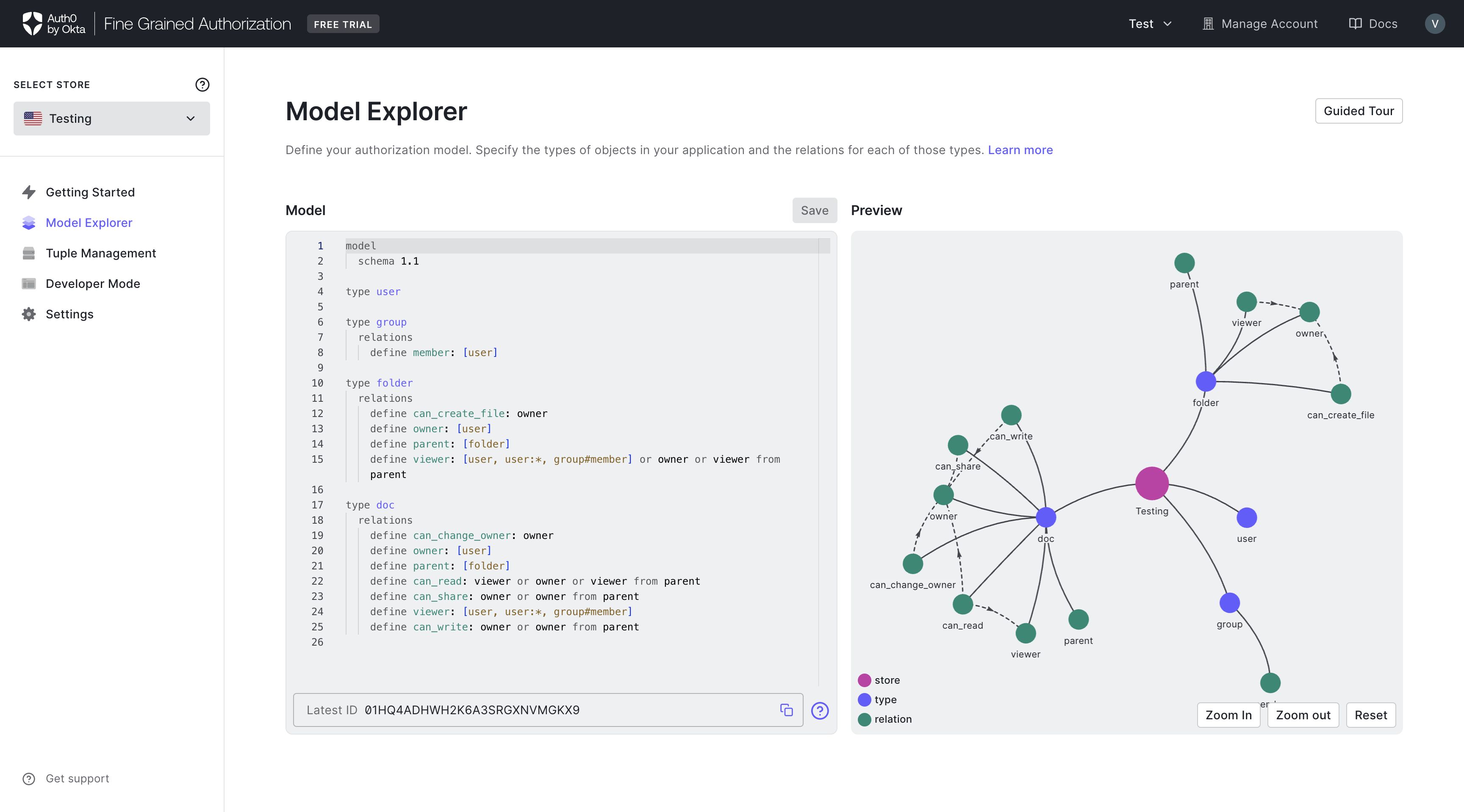Click the US flag icon in store selector
The width and height of the screenshot is (1464, 812).
tap(33, 118)
